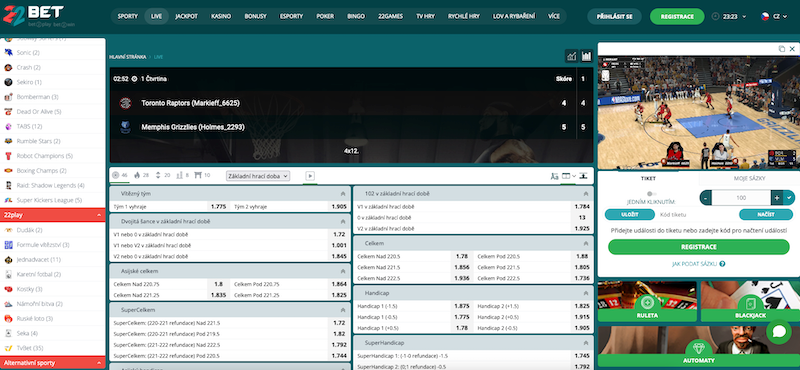
Task: Open the live chat bubble
Action: (x=779, y=332)
